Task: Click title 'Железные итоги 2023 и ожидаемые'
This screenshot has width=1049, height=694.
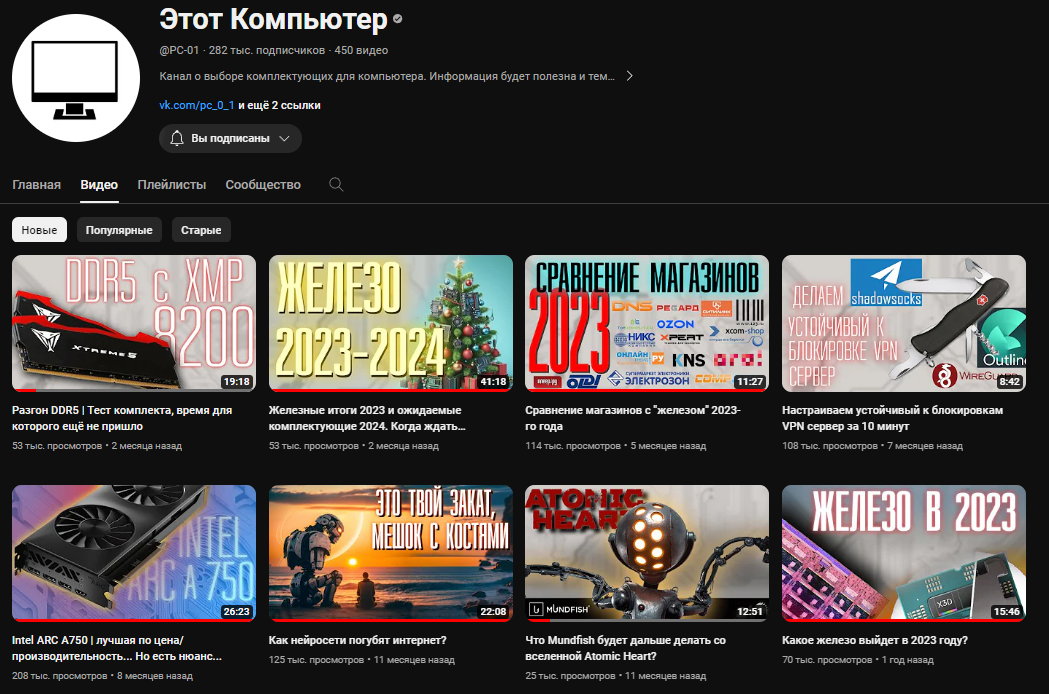Action: tap(367, 418)
